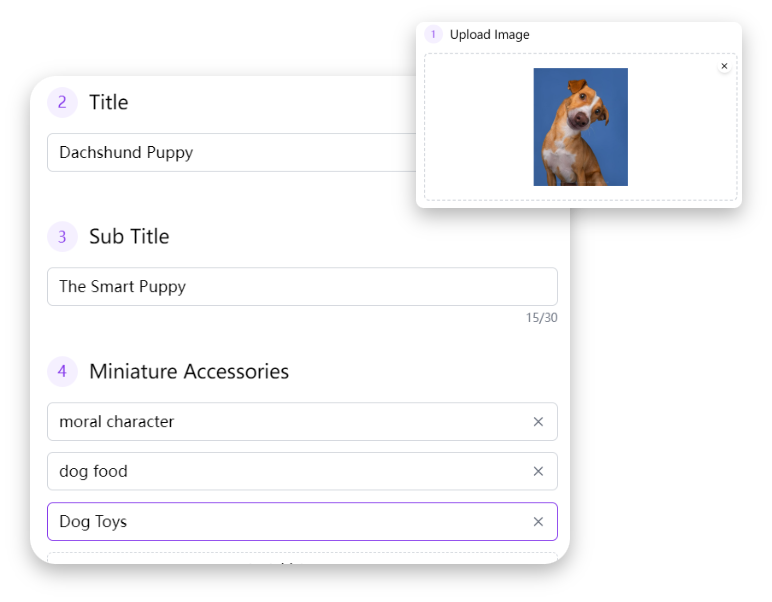The height and width of the screenshot is (602, 772).
Task: Click the 'Title' section heading
Action: (x=108, y=102)
